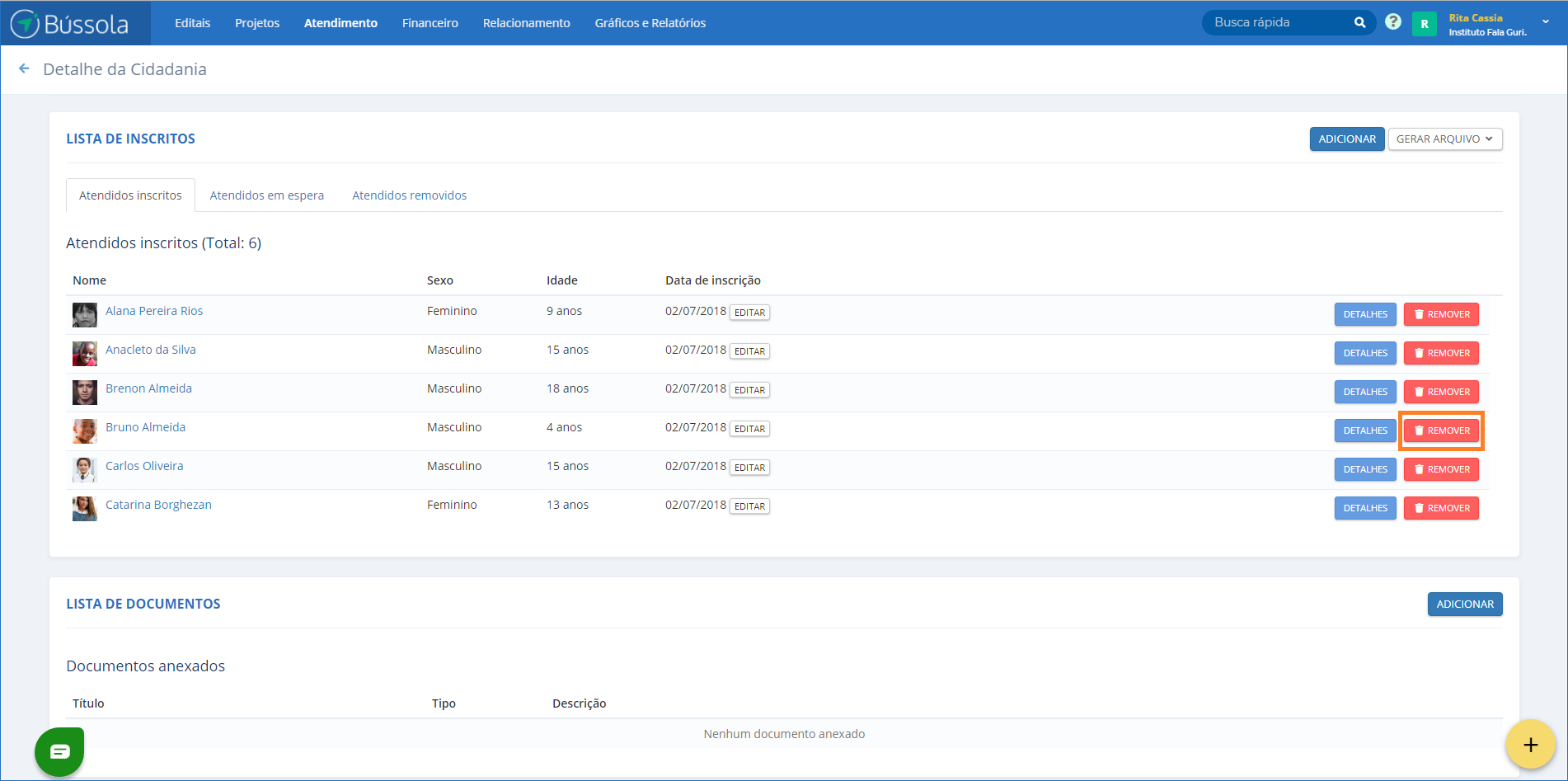Open the Atendimento menu
1568x781 pixels.
click(340, 23)
